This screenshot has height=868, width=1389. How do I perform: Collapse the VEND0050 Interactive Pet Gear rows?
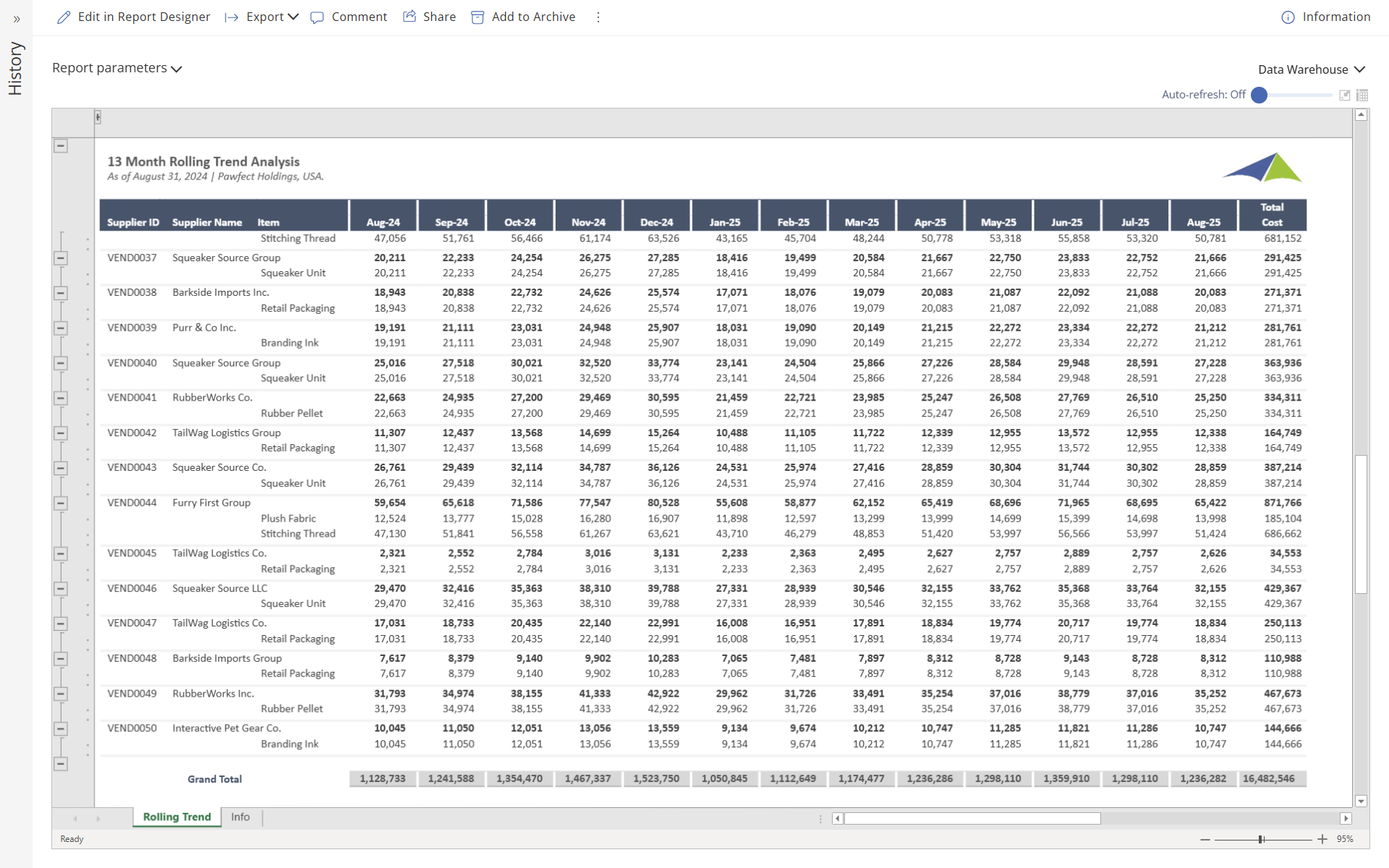(x=61, y=729)
